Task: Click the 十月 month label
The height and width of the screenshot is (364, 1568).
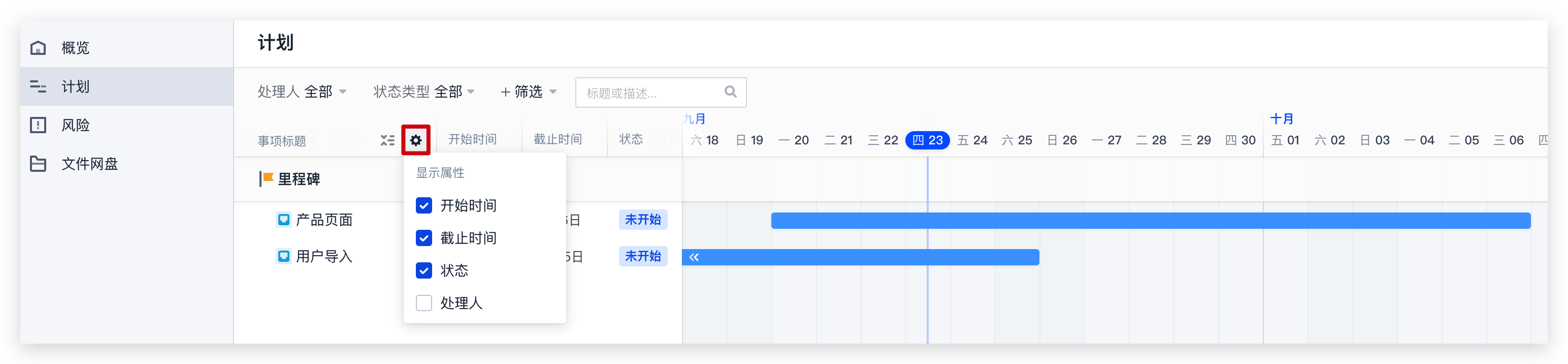Action: (1281, 118)
